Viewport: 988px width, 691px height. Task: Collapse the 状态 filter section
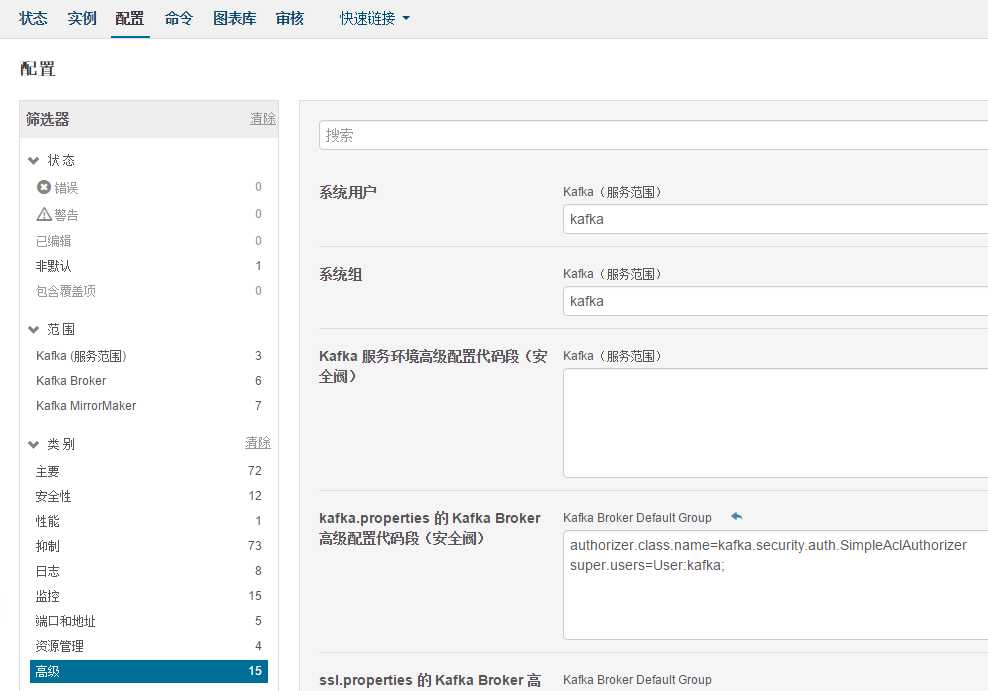coord(34,161)
